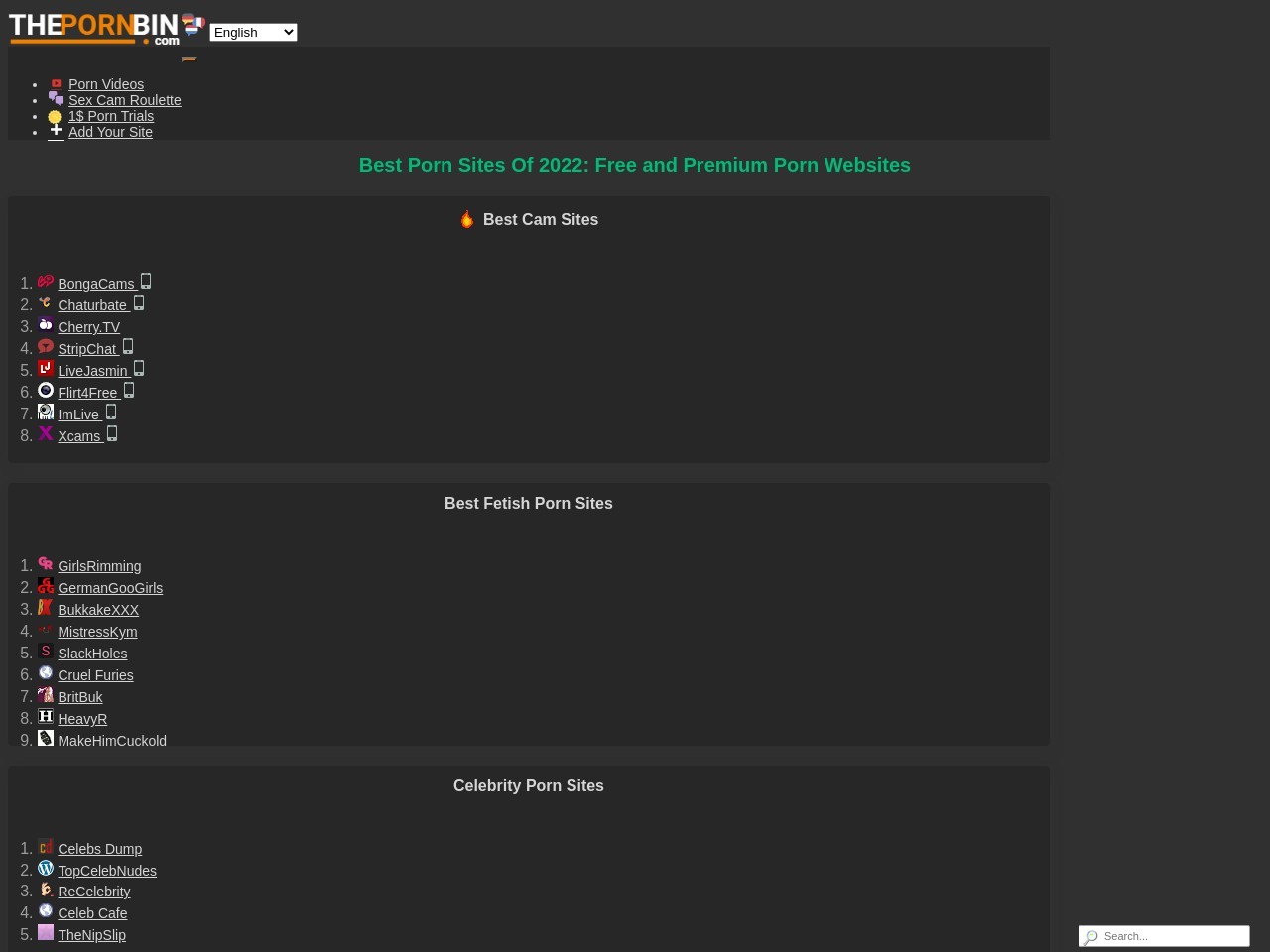Click the green Best Porn Sites Of 2022 title
Image resolution: width=1270 pixels, height=952 pixels.
coord(635,165)
